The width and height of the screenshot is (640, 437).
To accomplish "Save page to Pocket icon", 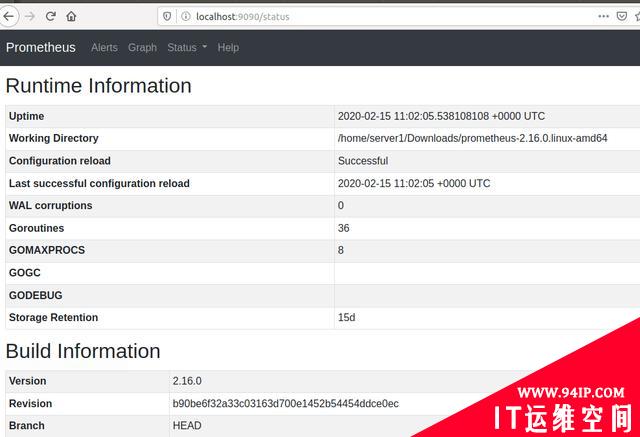I will tap(622, 16).
